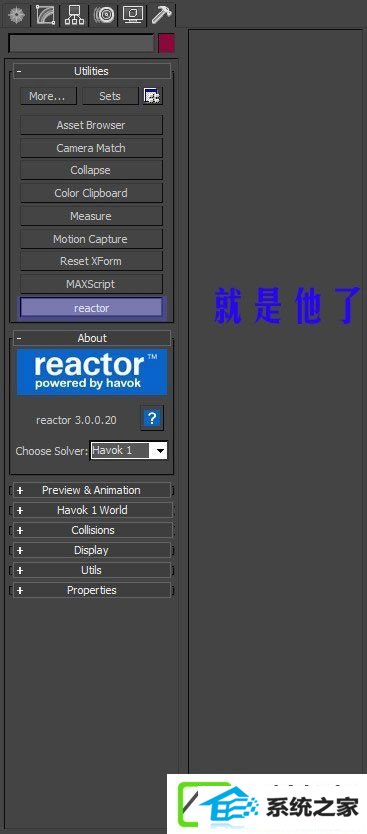
Task: Open the Hierarchy panel tab
Action: [74, 14]
